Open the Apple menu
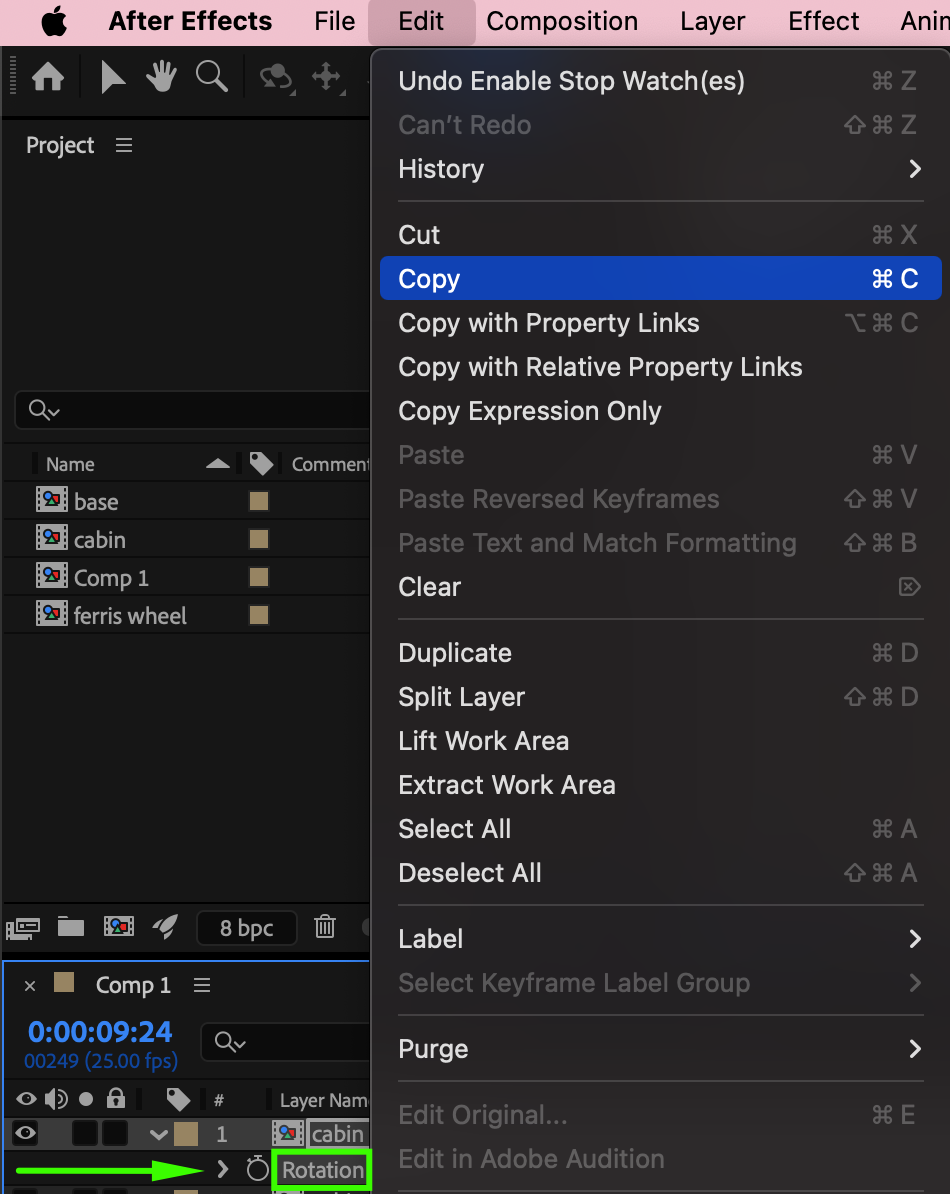 (x=54, y=21)
